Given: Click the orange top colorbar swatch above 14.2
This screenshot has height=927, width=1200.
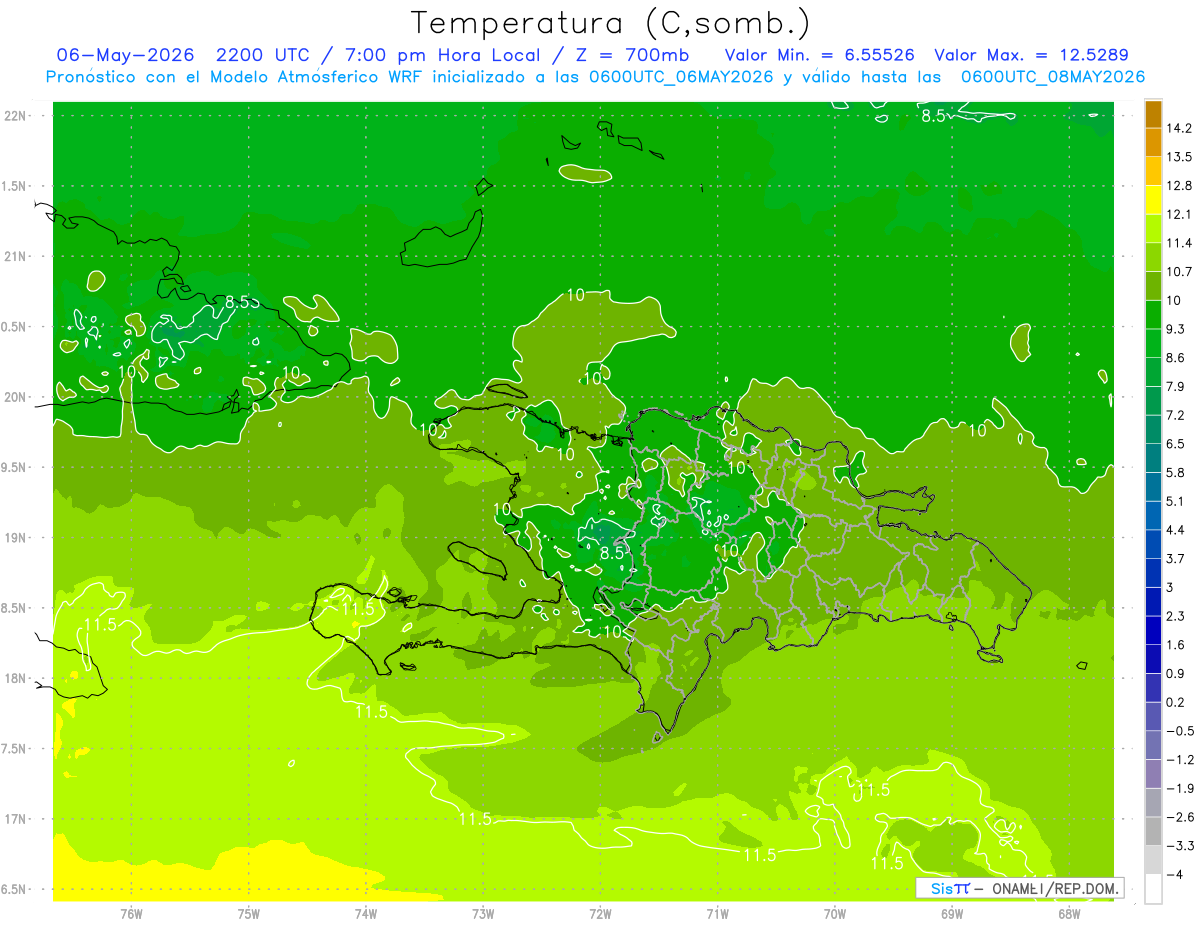Looking at the screenshot, I should [x=1153, y=114].
